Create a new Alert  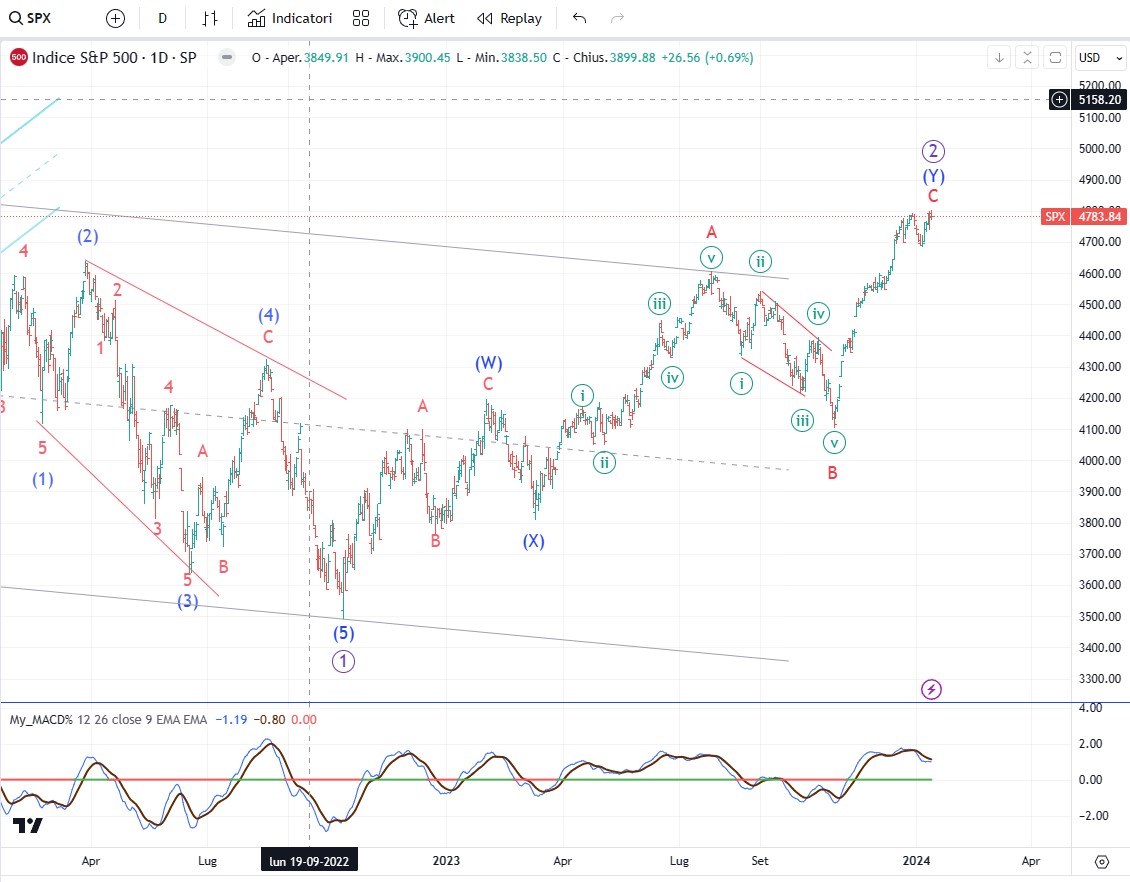[x=427, y=18]
